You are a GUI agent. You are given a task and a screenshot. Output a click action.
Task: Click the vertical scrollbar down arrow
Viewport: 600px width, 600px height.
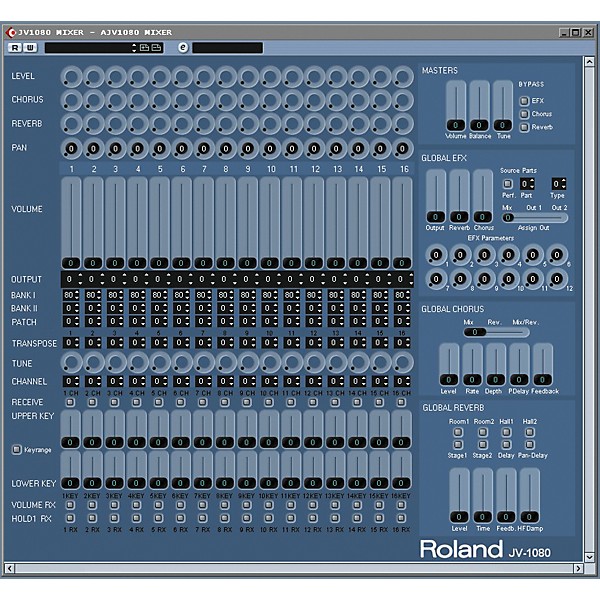click(589, 557)
